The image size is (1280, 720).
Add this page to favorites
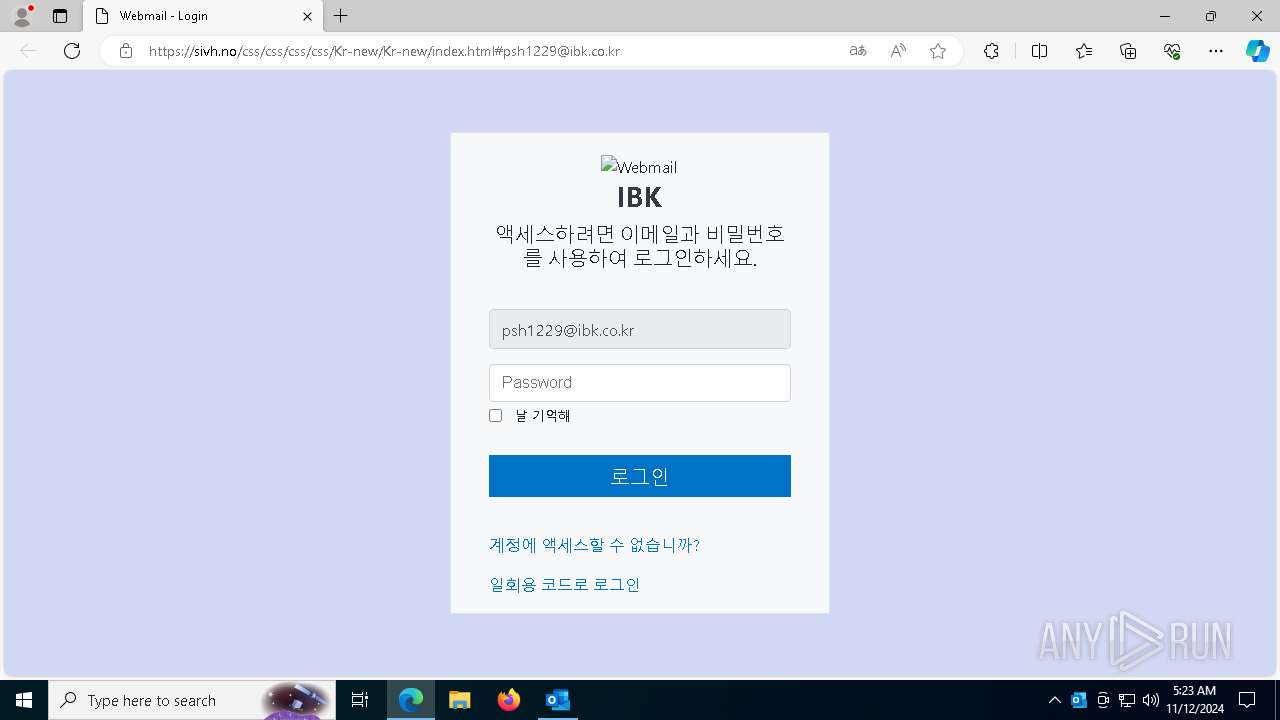pyautogui.click(x=938, y=51)
